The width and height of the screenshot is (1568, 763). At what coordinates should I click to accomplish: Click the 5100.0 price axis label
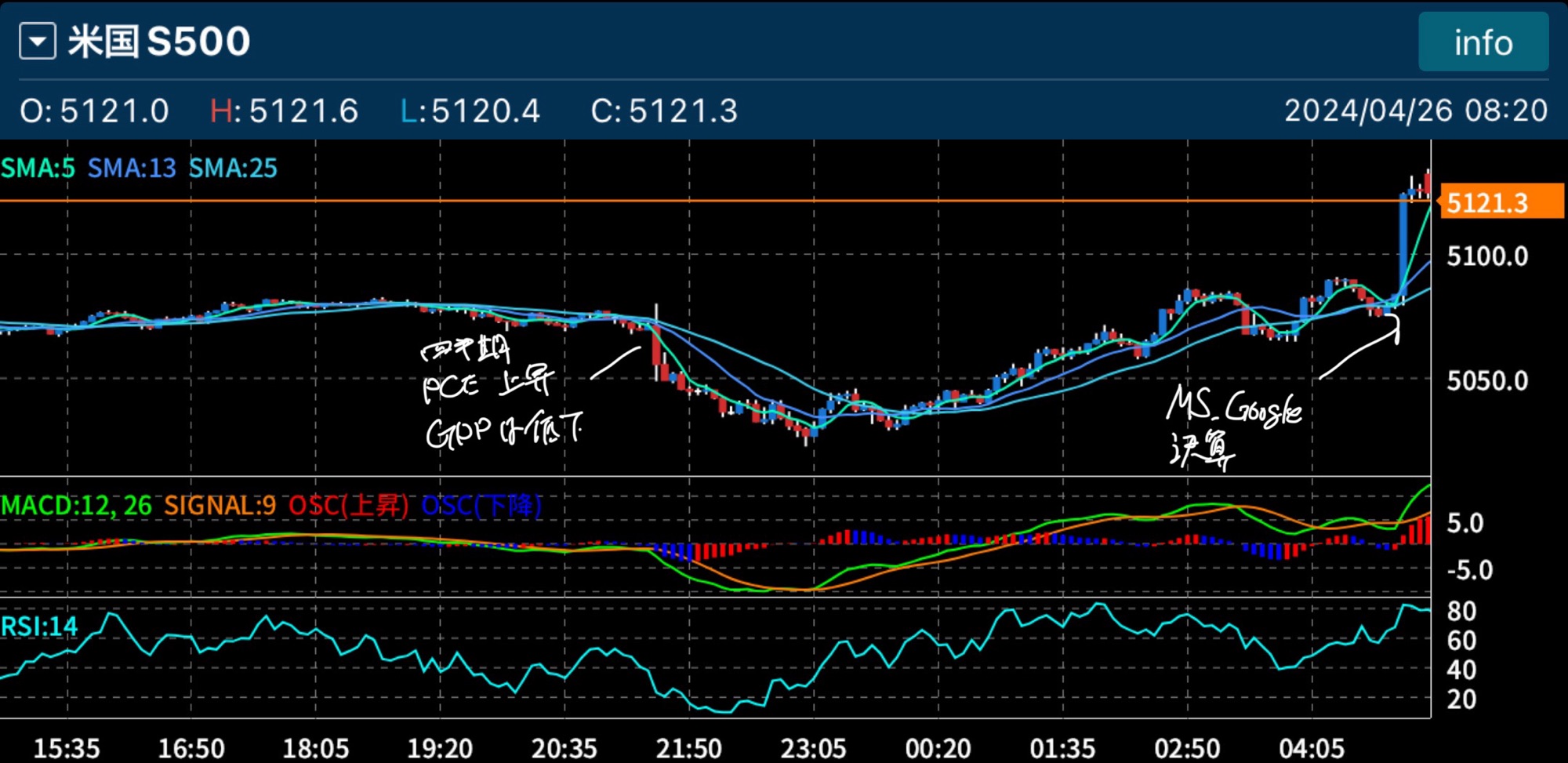[1487, 256]
